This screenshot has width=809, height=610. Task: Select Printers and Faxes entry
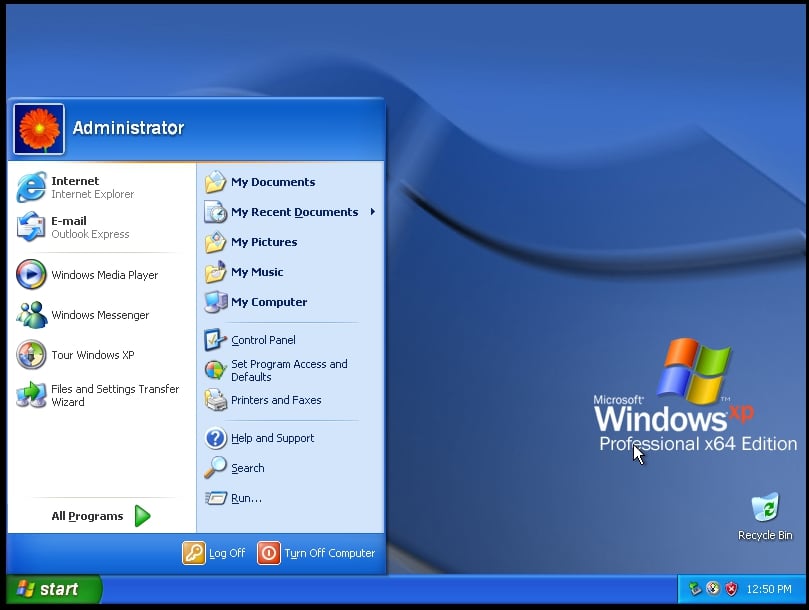(276, 400)
